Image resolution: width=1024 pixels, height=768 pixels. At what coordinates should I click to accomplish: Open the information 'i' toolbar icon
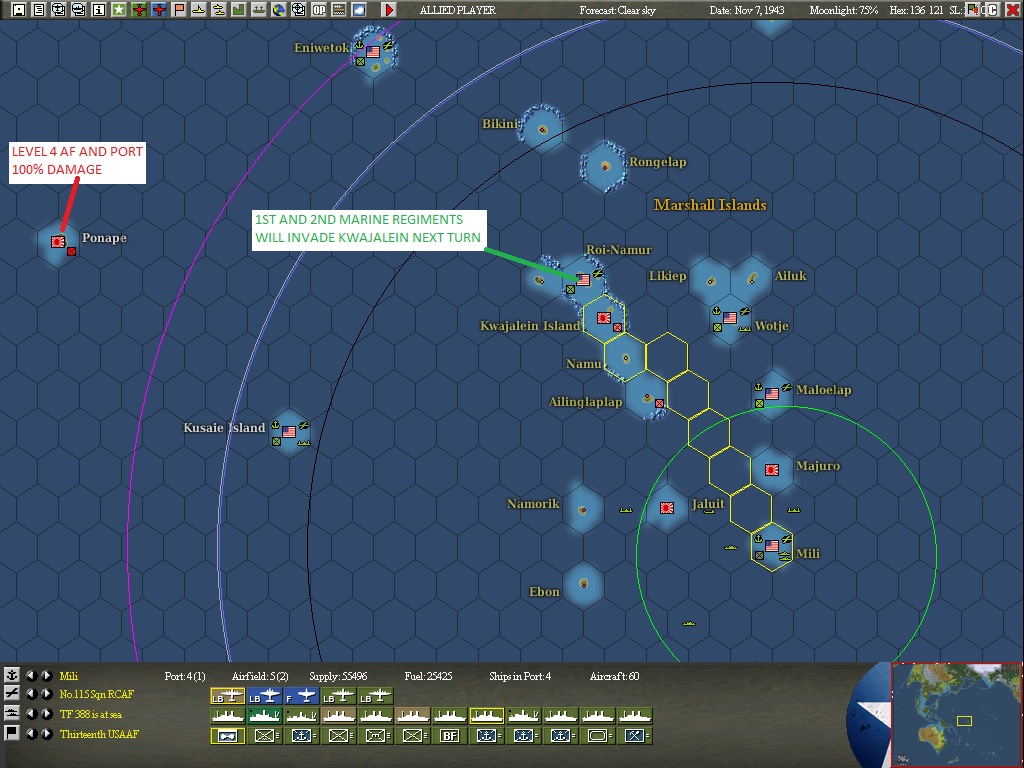coord(98,10)
